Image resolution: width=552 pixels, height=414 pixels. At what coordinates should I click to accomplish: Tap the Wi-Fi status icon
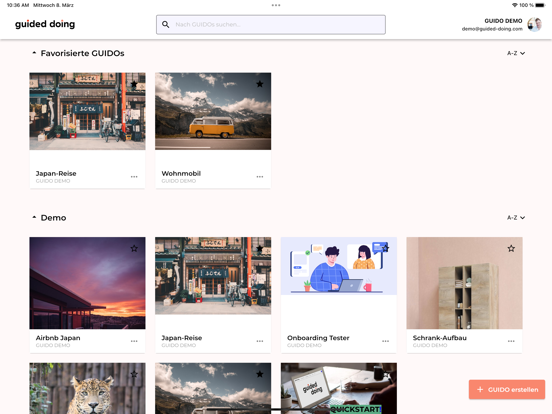(515, 5)
